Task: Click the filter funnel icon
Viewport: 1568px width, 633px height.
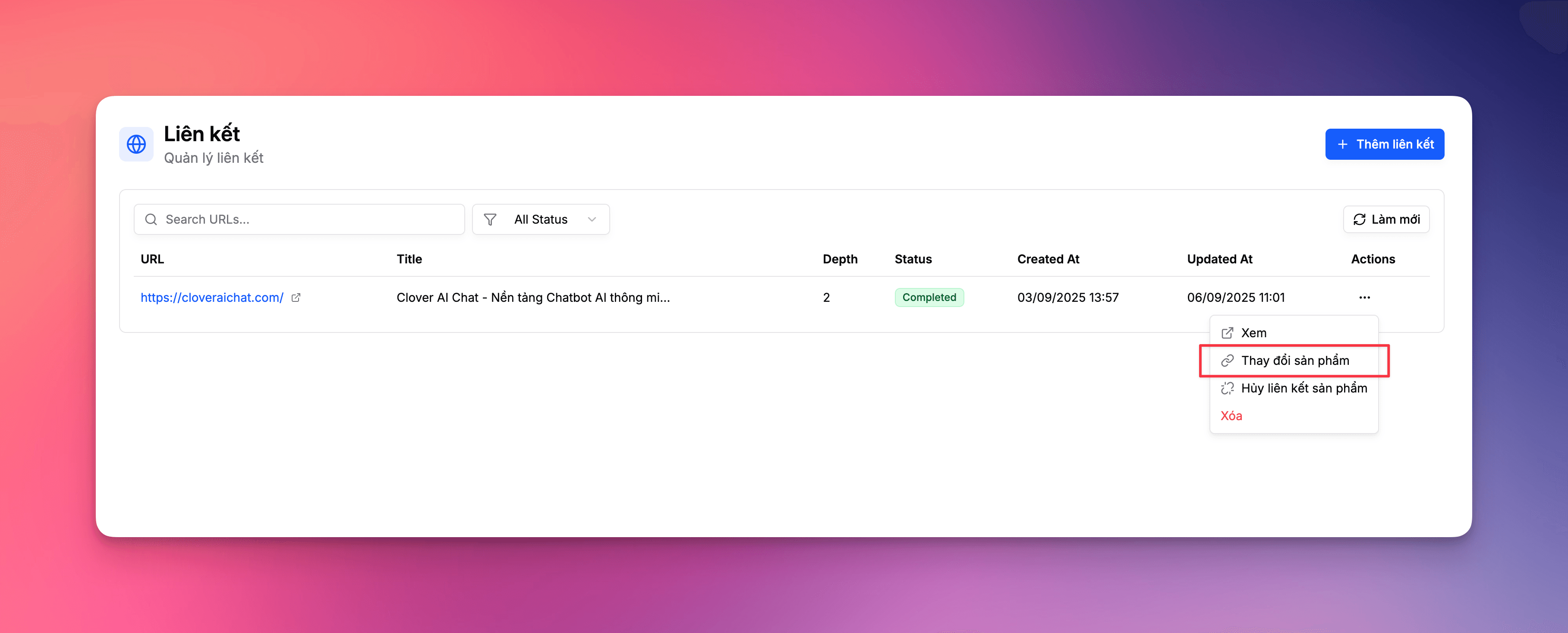Action: click(x=490, y=219)
